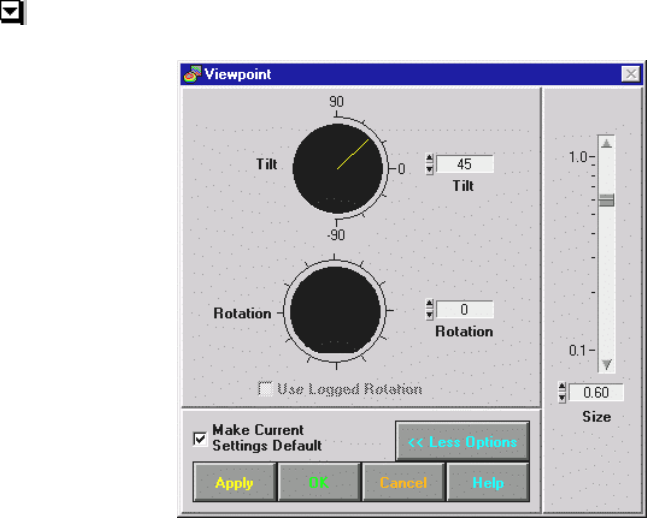Click the Apply button

click(x=234, y=483)
